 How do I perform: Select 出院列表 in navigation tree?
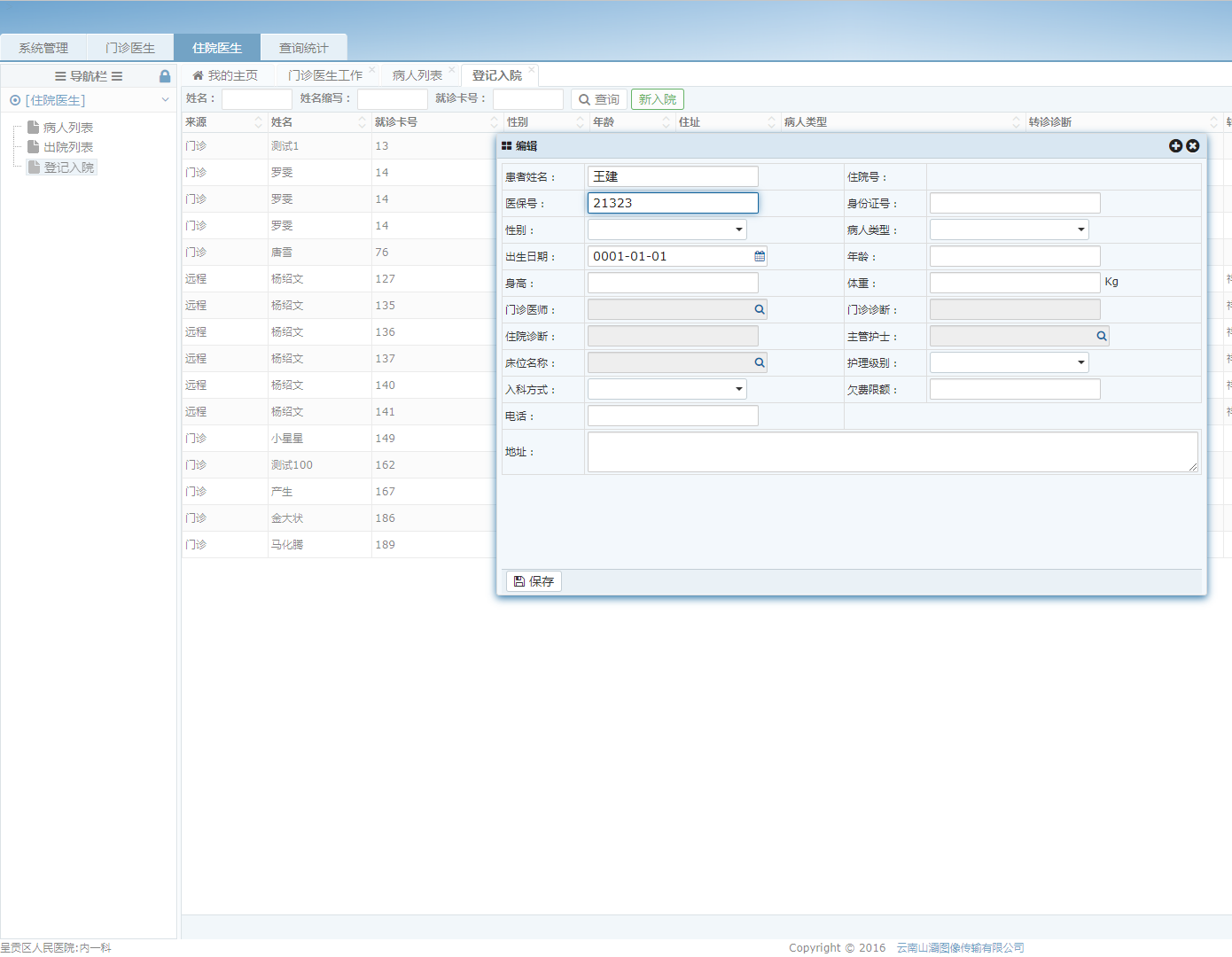coord(68,147)
